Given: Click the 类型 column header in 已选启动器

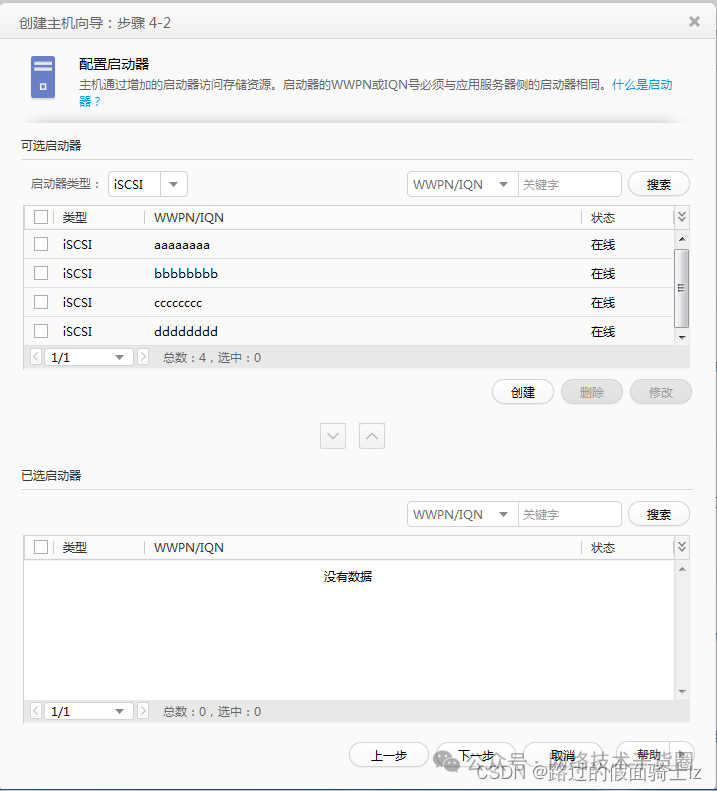Looking at the screenshot, I should coord(75,547).
